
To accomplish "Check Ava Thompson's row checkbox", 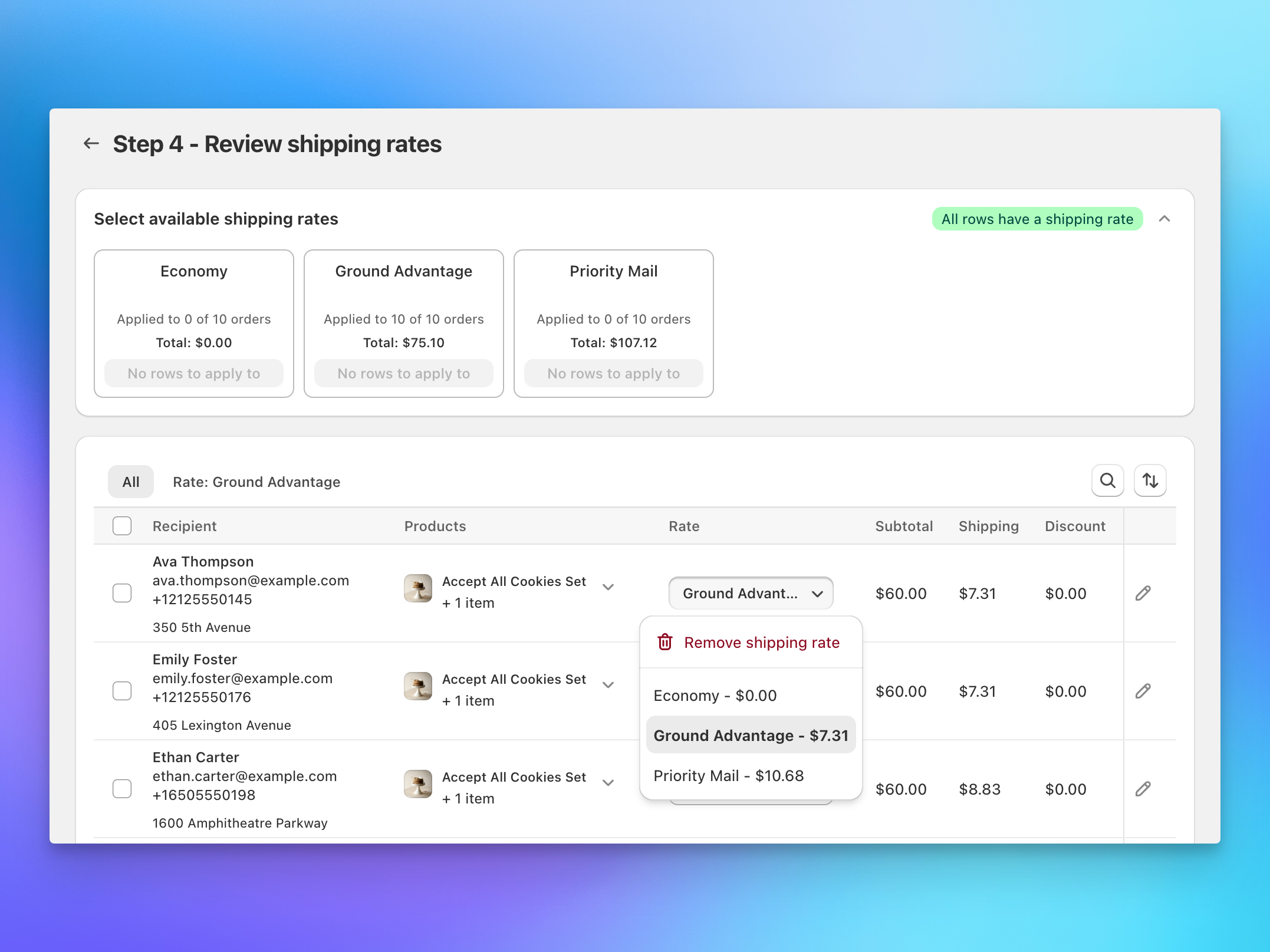I will pos(122,593).
